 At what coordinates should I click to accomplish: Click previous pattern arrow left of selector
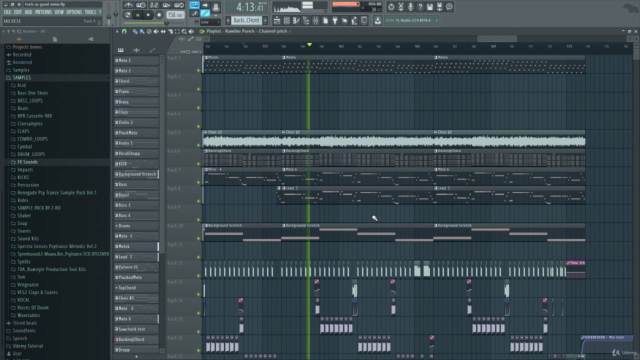click(x=228, y=20)
